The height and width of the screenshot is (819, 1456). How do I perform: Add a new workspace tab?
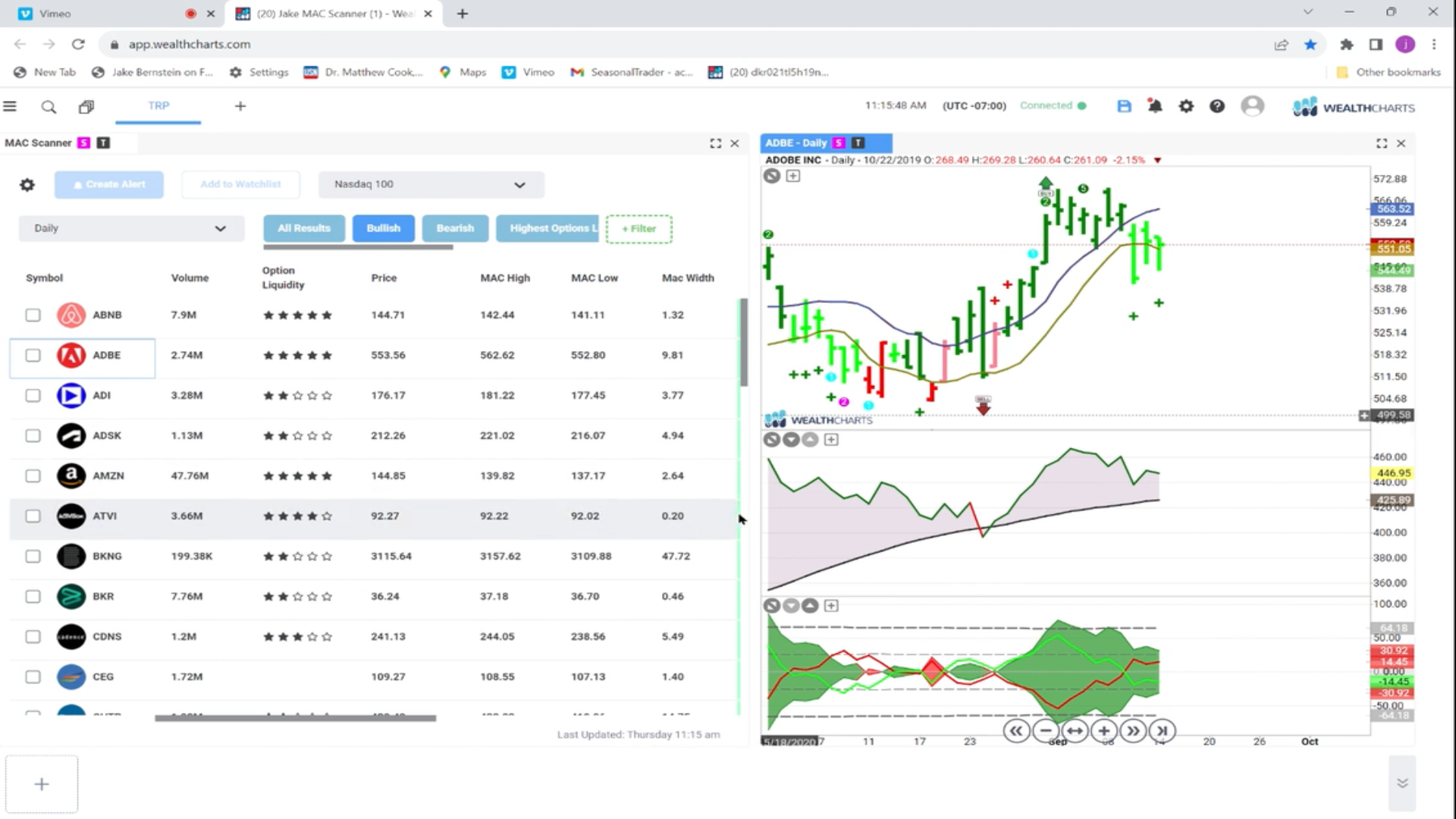[240, 106]
